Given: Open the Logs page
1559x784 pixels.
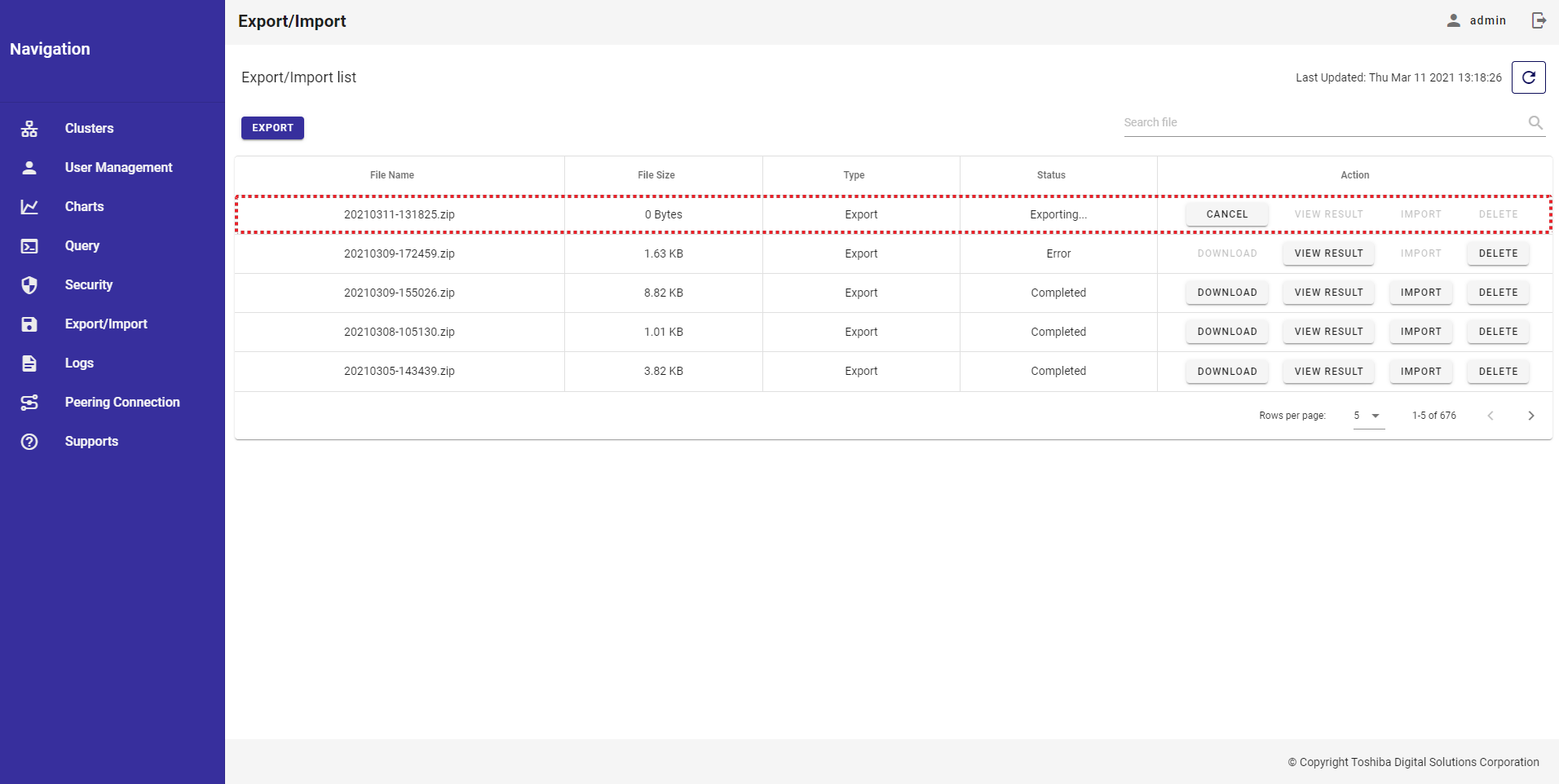Looking at the screenshot, I should click(x=79, y=363).
